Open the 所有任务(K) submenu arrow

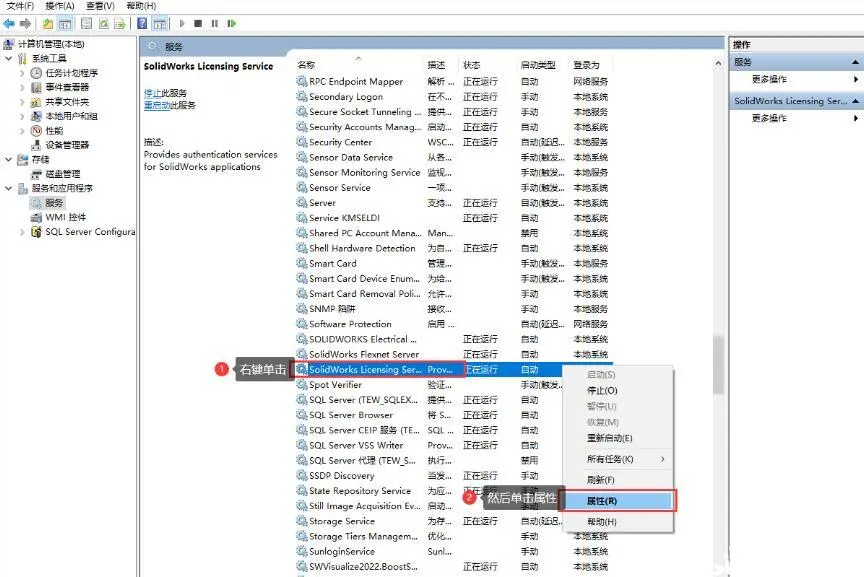663,459
